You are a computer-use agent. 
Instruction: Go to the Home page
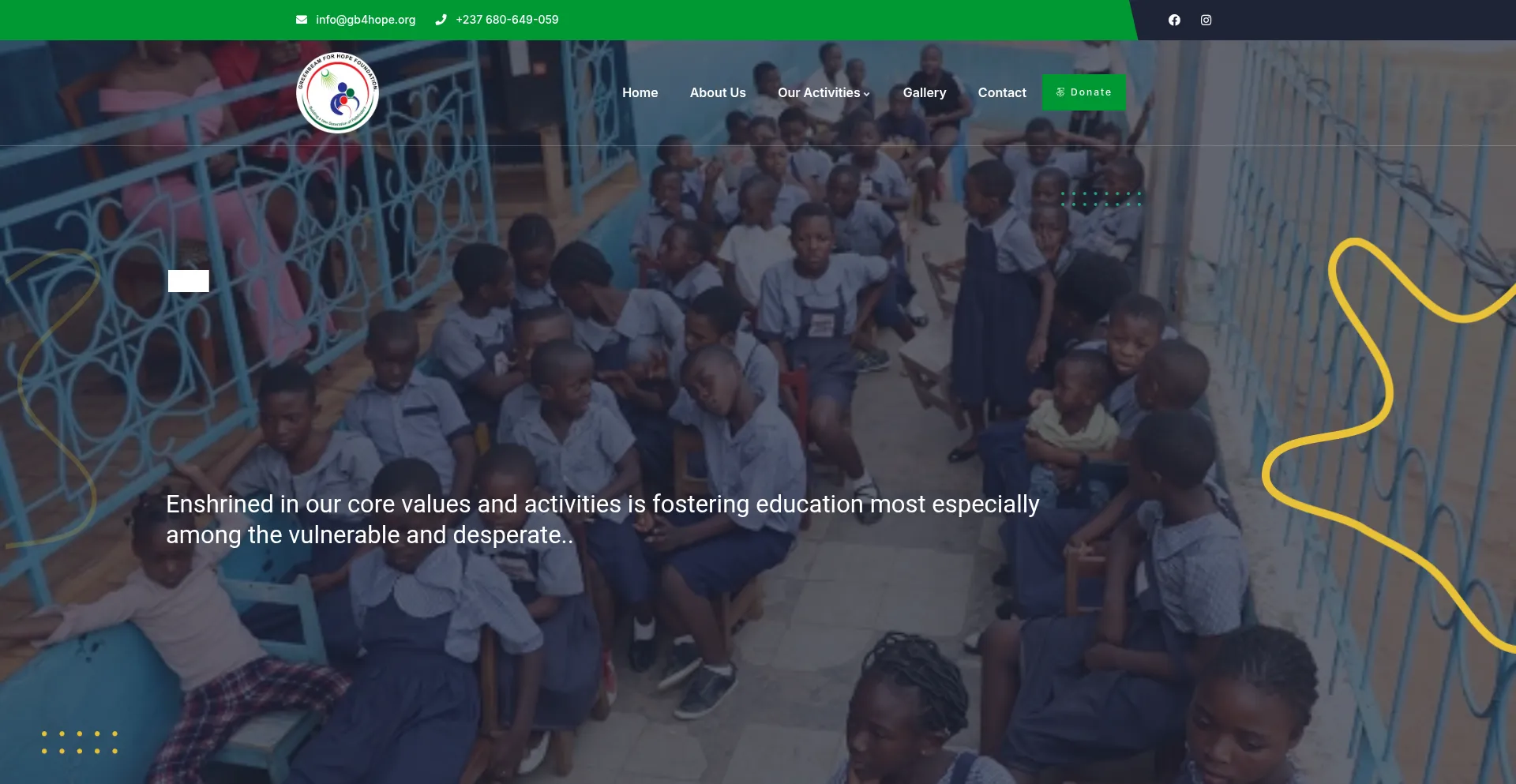tap(640, 92)
